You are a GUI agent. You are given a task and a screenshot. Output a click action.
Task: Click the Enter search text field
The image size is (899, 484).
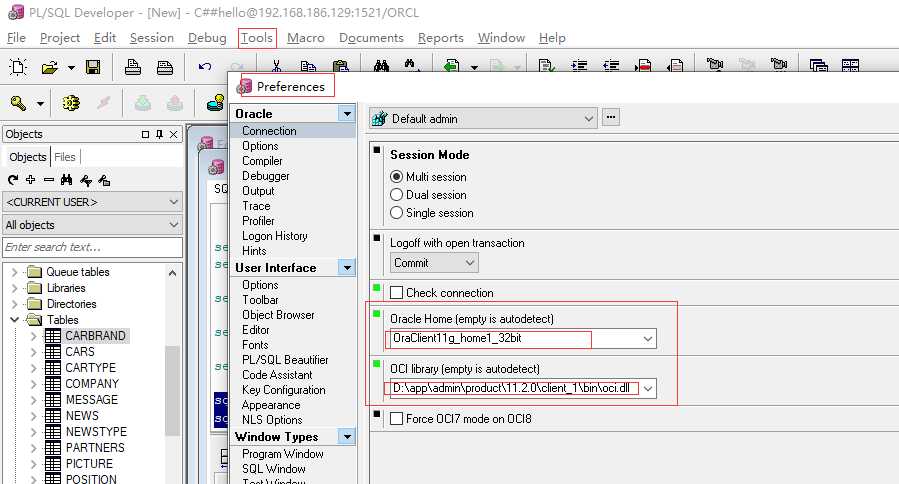pyautogui.click(x=92, y=247)
